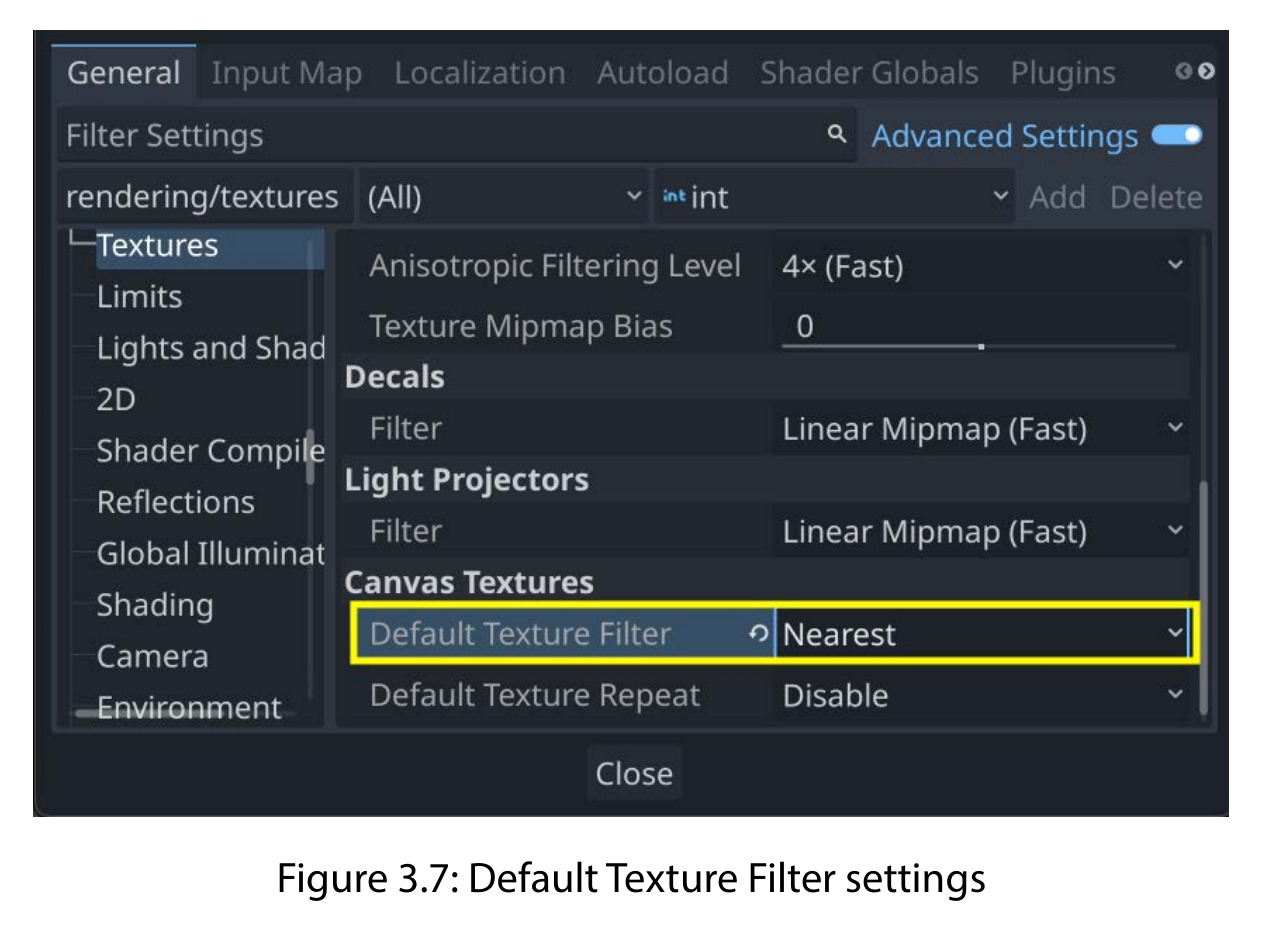Click the Close button
The height and width of the screenshot is (946, 1275).
pos(634,773)
